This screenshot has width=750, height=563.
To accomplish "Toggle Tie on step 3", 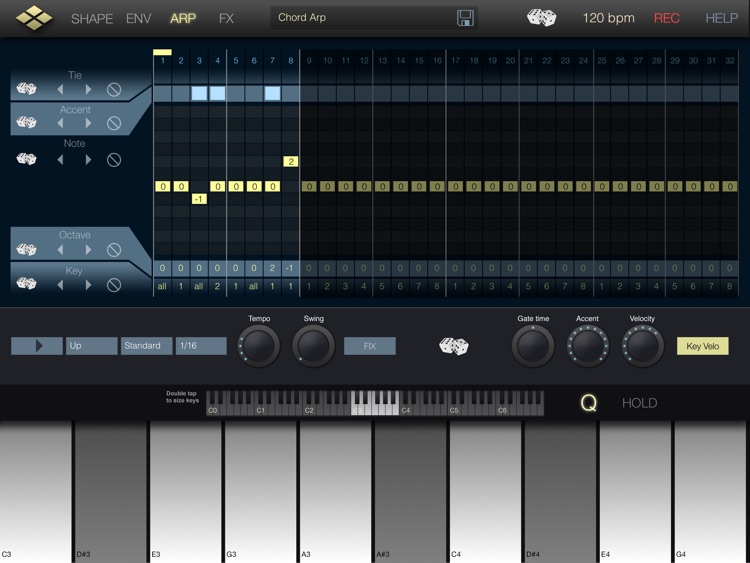I will pos(199,93).
